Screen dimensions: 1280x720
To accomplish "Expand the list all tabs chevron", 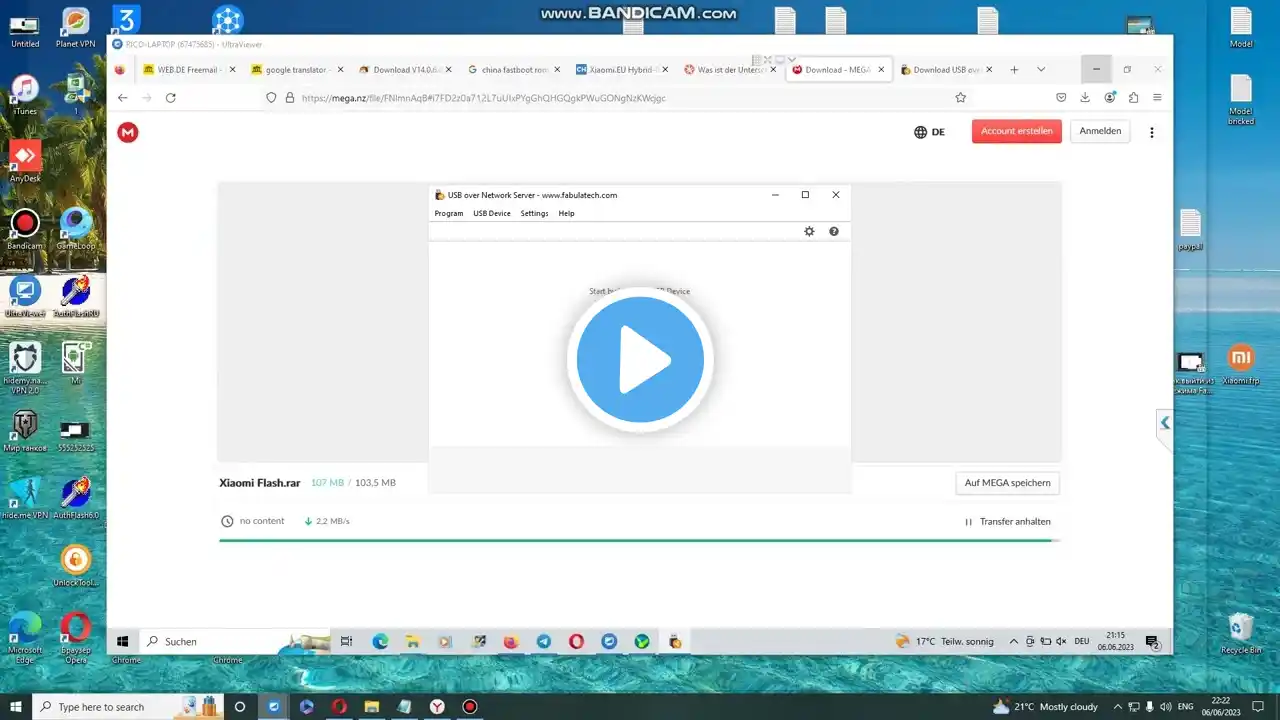I will [1041, 70].
